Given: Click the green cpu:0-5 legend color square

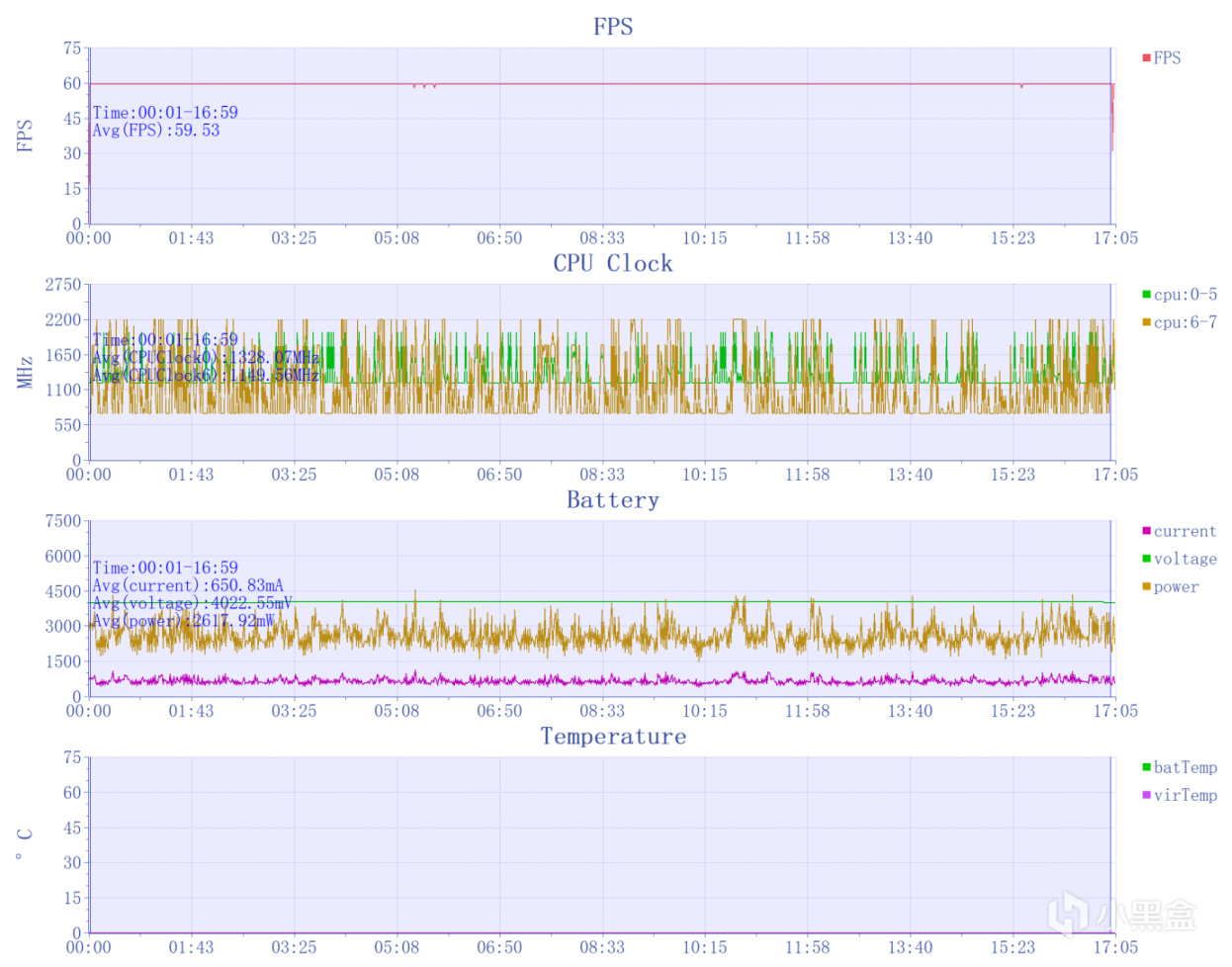Looking at the screenshot, I should pos(1146,295).
